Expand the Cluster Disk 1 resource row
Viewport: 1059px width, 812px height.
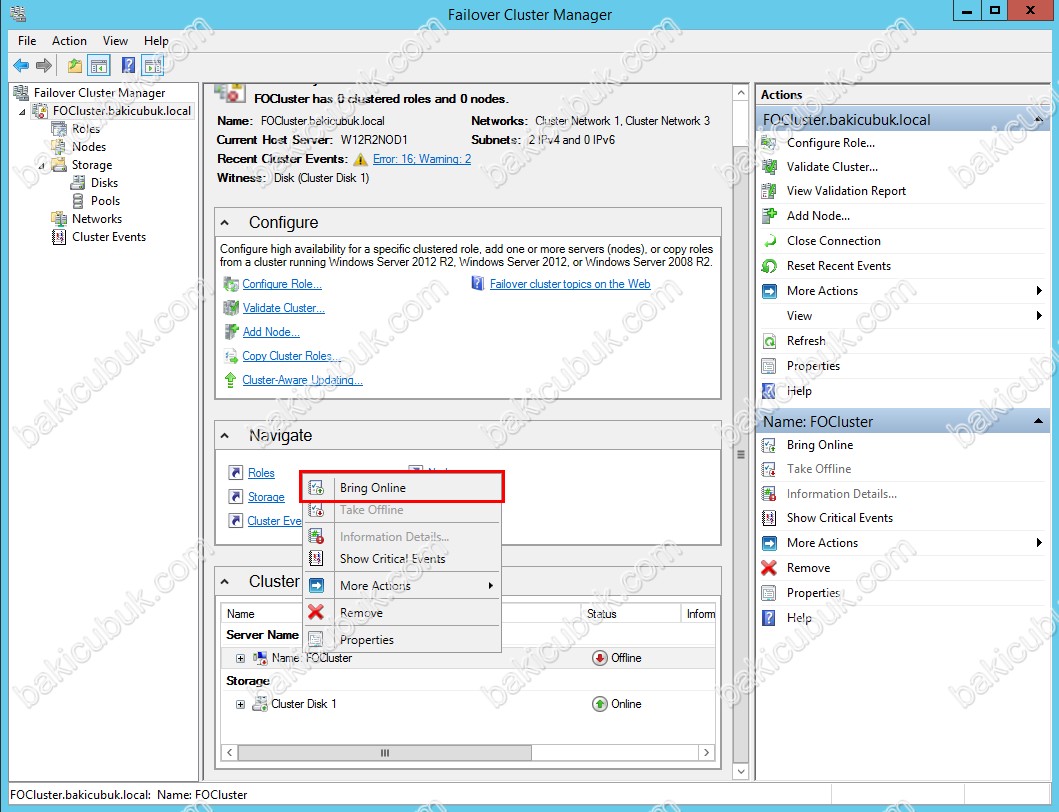(240, 704)
